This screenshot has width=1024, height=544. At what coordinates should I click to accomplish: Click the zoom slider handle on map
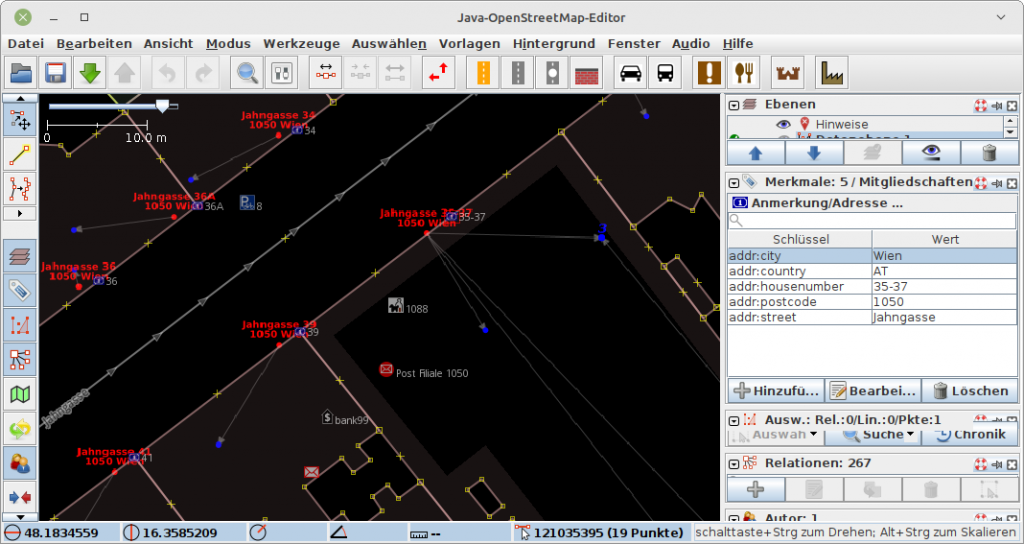point(162,105)
